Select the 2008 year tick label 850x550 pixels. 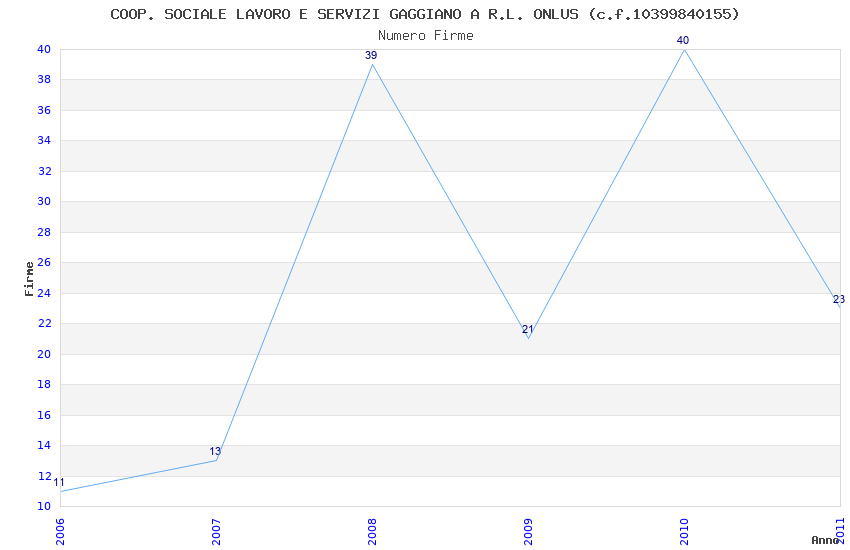coord(372,531)
